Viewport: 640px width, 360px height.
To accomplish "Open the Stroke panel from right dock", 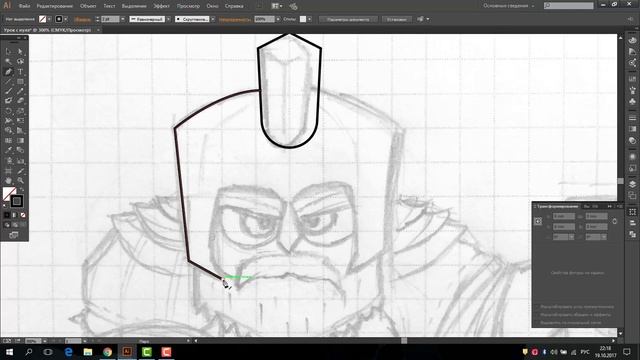I will [632, 118].
